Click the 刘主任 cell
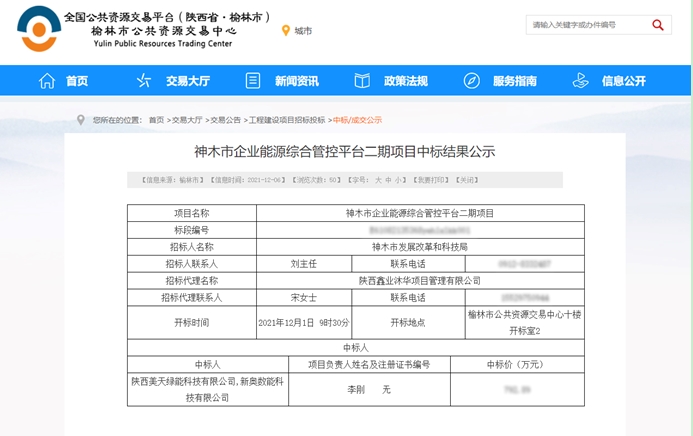The height and width of the screenshot is (436, 693). point(304,264)
